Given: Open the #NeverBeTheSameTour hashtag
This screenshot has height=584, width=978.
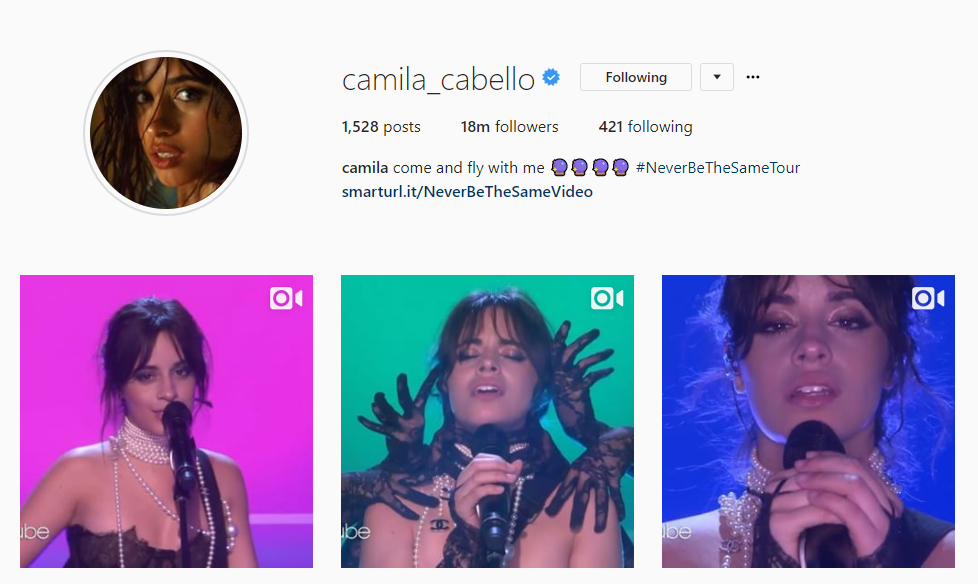Looking at the screenshot, I should click(717, 168).
